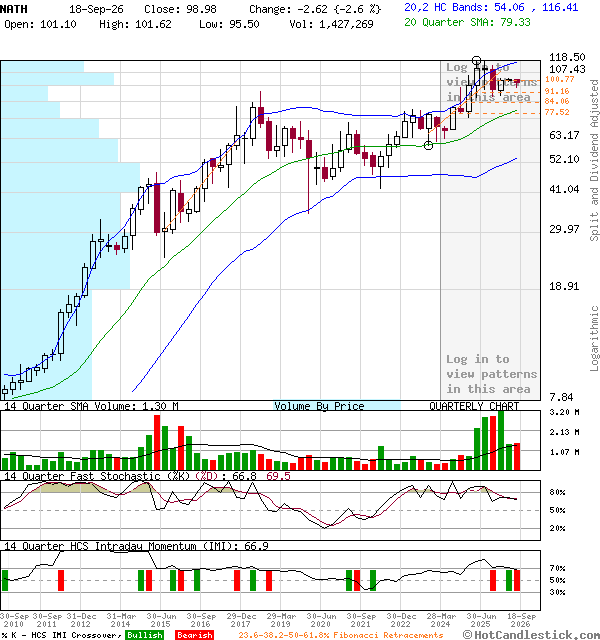Screen dimensions: 600x640
Task: Click the tallest red volume bar in 2015
Action: [157, 442]
